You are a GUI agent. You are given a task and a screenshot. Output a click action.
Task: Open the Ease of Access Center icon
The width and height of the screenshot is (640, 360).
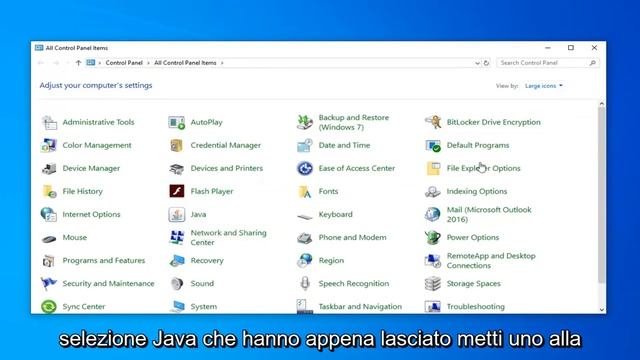tap(305, 168)
